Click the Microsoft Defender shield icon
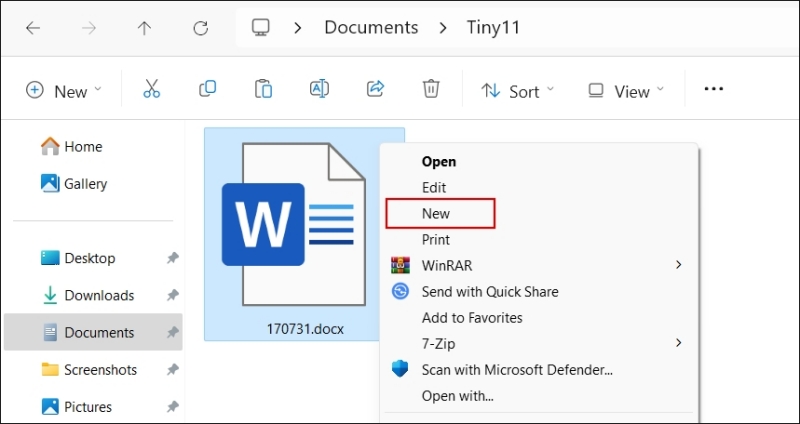Screen dimensions: 800x424 coord(400,369)
